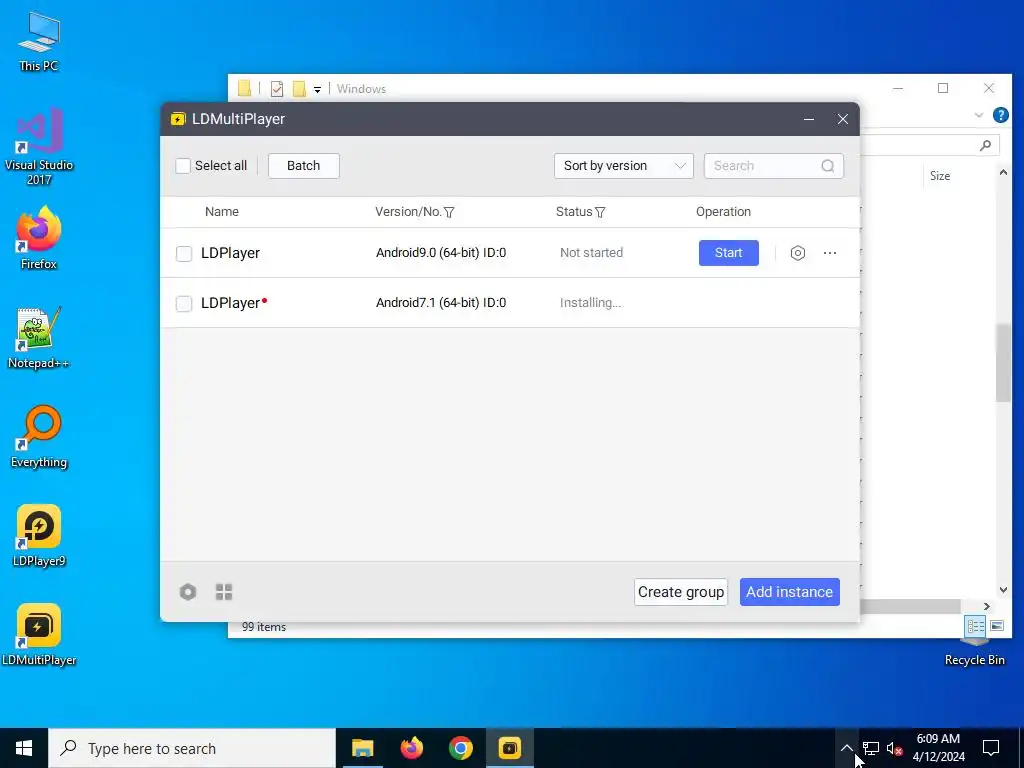Show hidden tray icons chevron

point(846,748)
